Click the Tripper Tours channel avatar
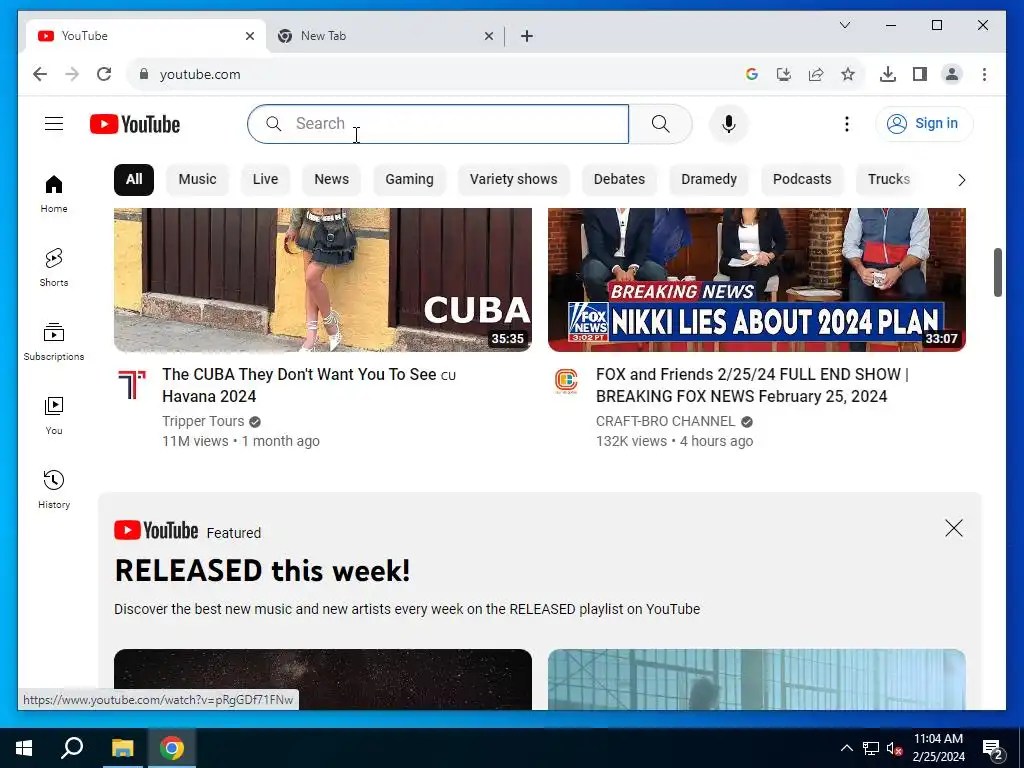Screen dimensions: 1024x768 click(x=132, y=383)
